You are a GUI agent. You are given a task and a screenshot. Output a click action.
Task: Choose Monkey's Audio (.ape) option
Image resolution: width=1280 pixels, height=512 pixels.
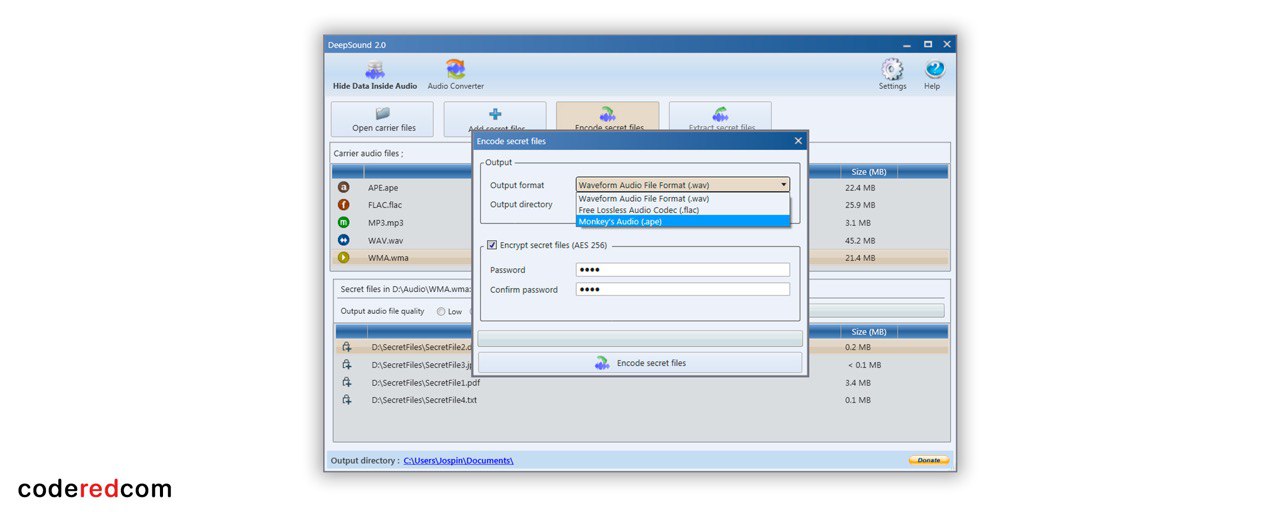click(683, 221)
